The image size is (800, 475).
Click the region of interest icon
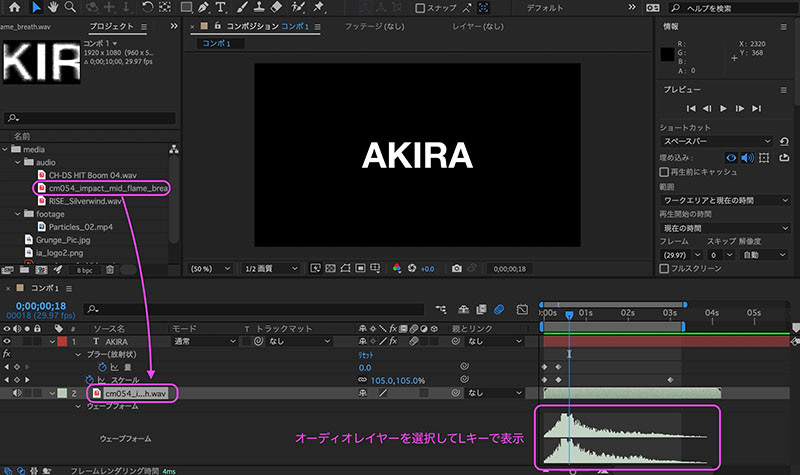click(x=361, y=268)
